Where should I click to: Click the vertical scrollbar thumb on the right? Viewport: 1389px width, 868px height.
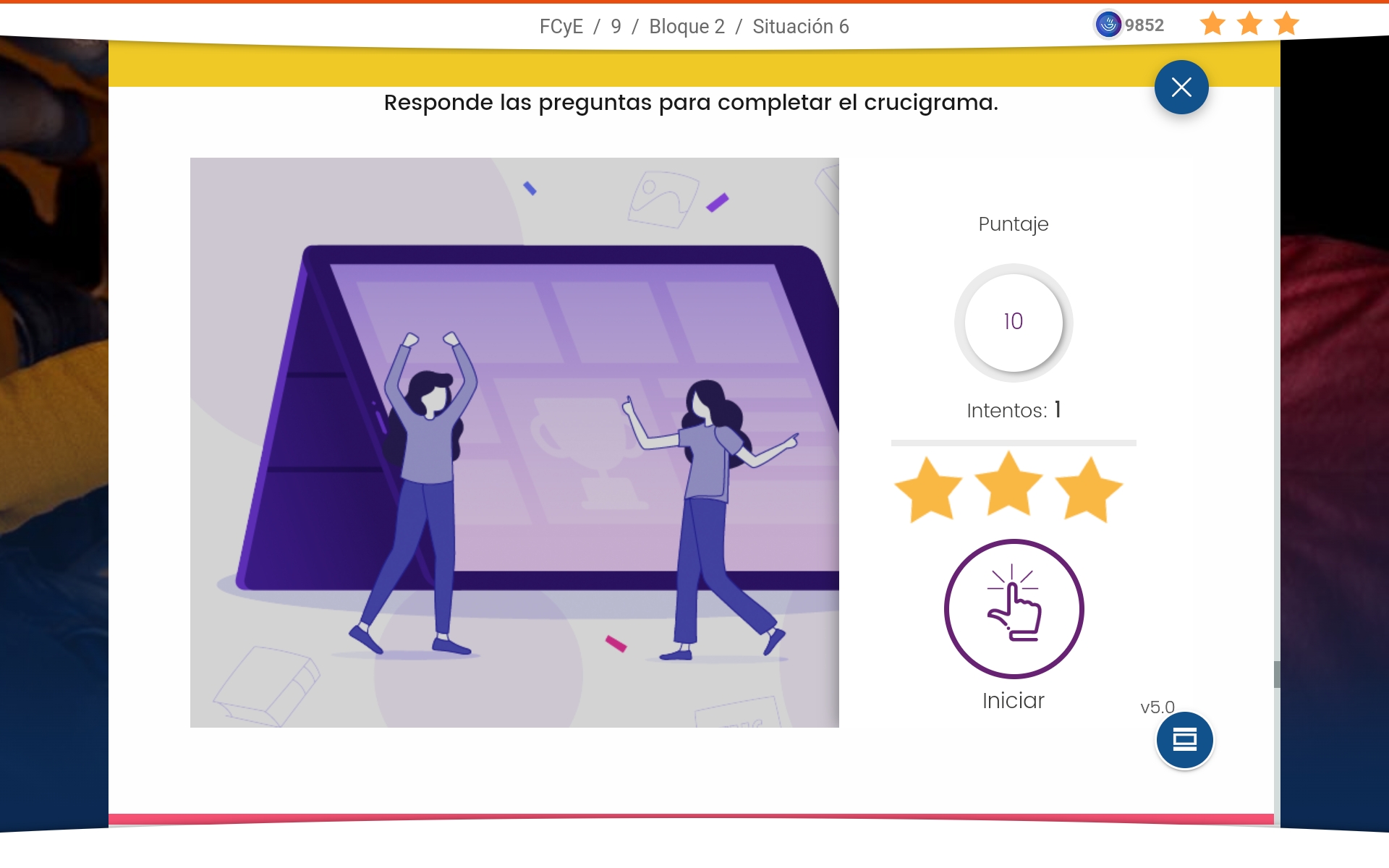pyautogui.click(x=1277, y=674)
